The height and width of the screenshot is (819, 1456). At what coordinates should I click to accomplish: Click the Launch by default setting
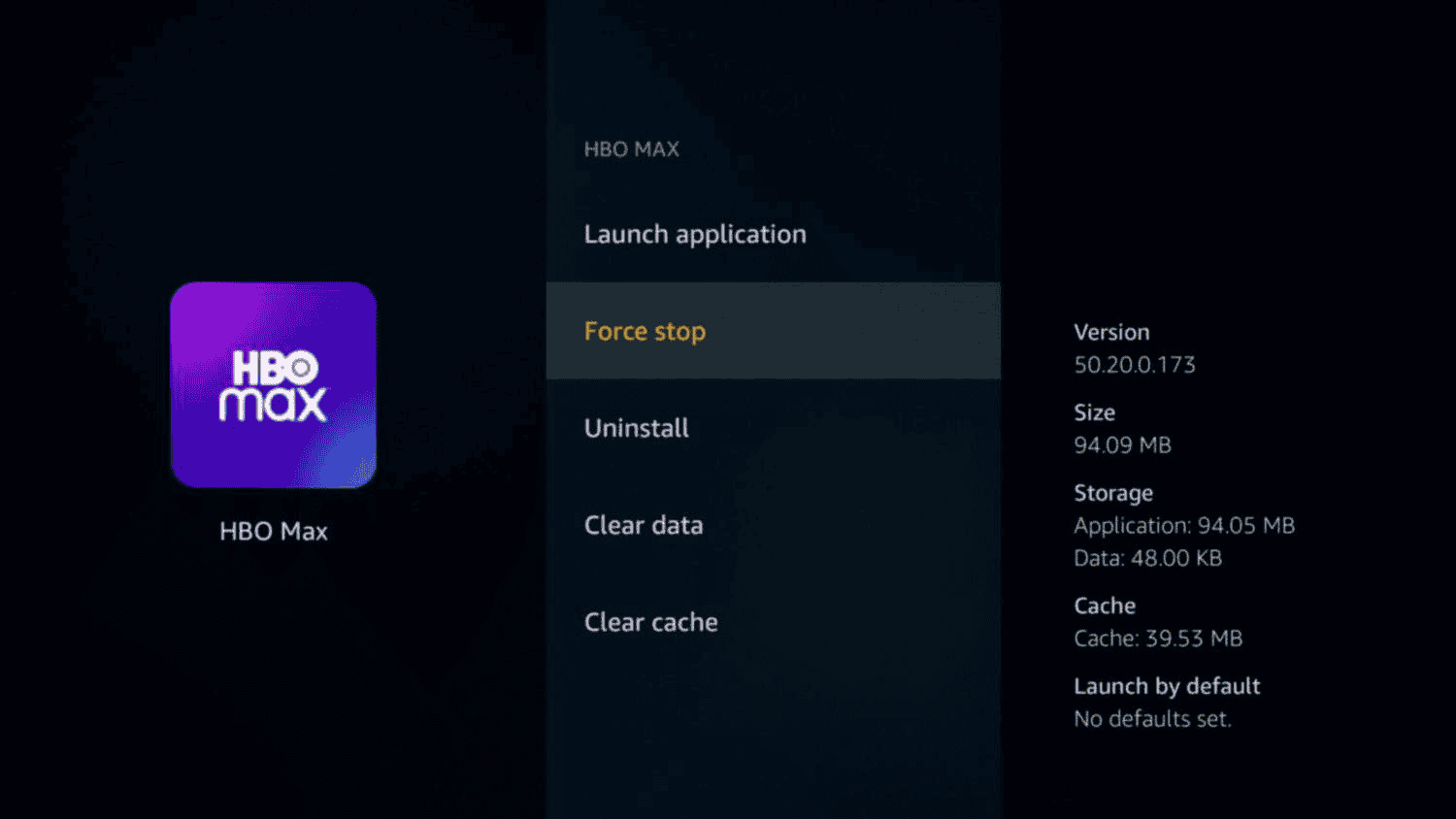[x=1167, y=686]
